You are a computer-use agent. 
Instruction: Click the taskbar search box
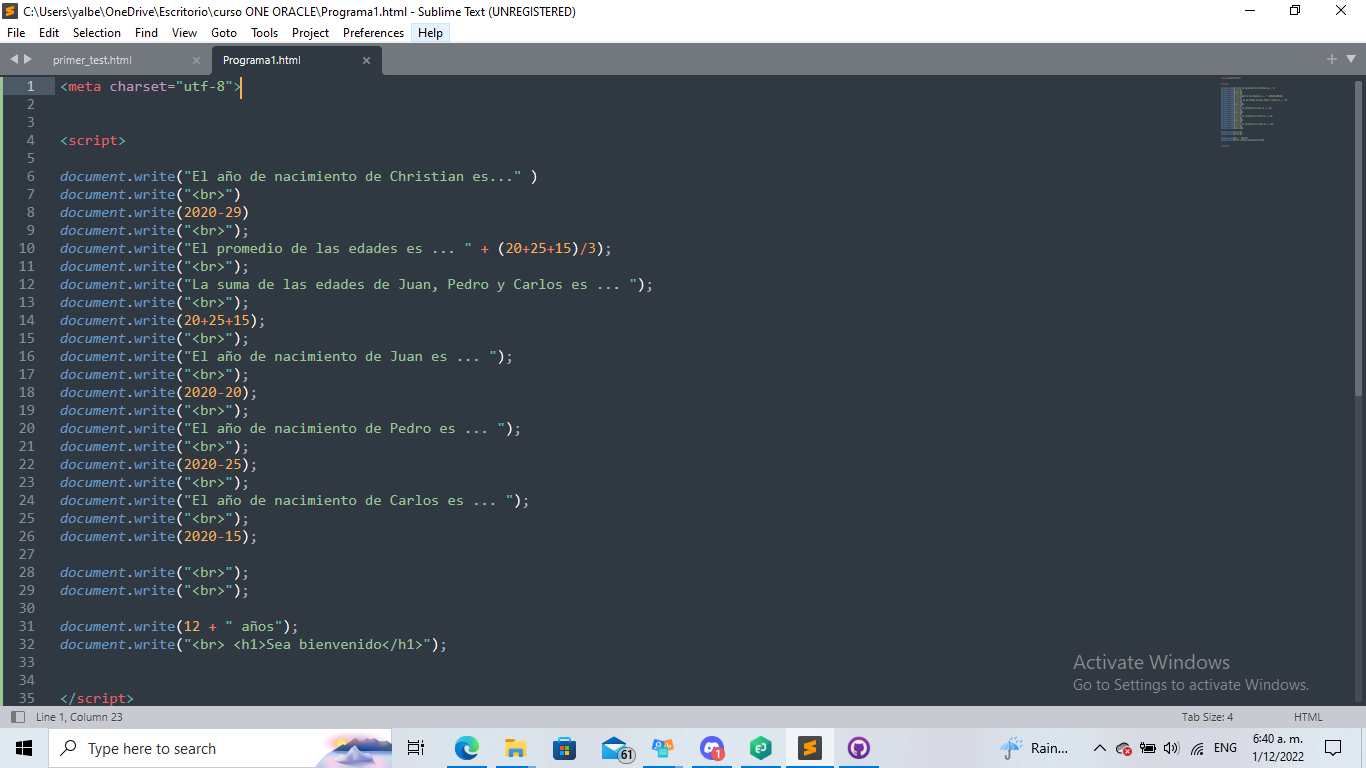tap(220, 748)
